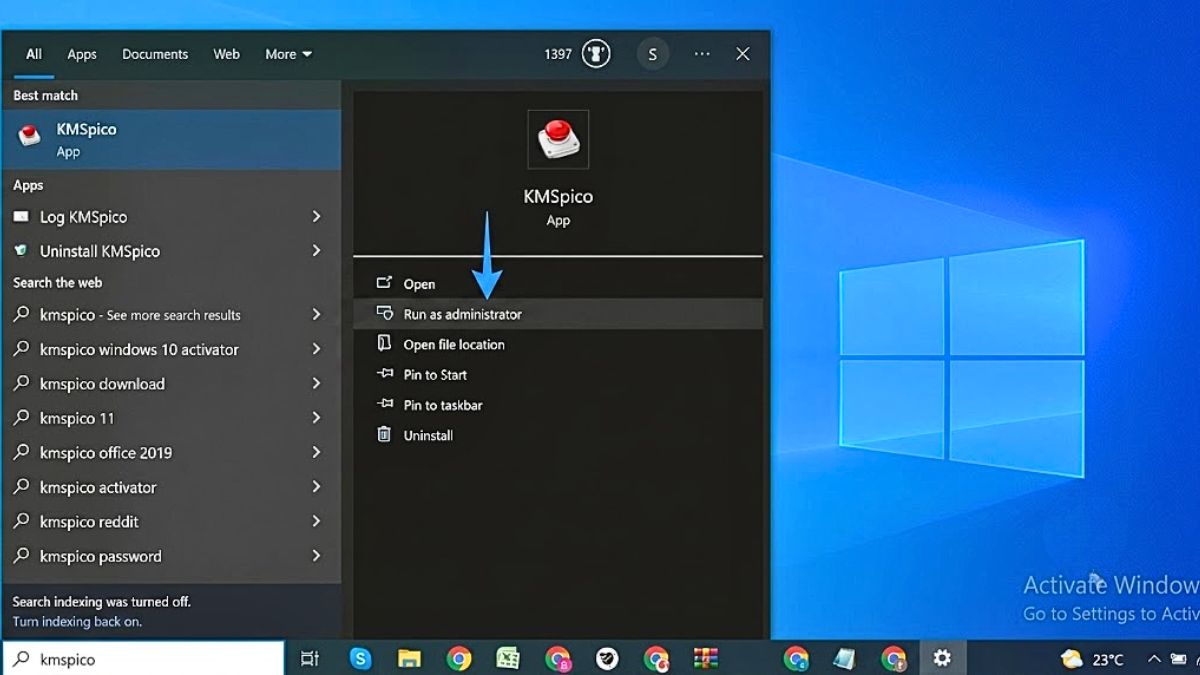Click 'Turn indexing back on.' link

77,621
